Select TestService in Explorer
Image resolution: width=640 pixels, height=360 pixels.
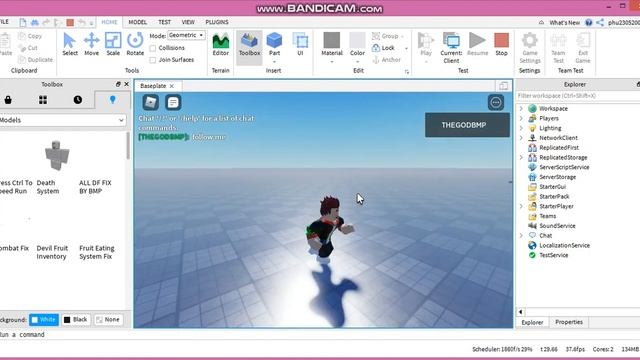click(x=553, y=255)
